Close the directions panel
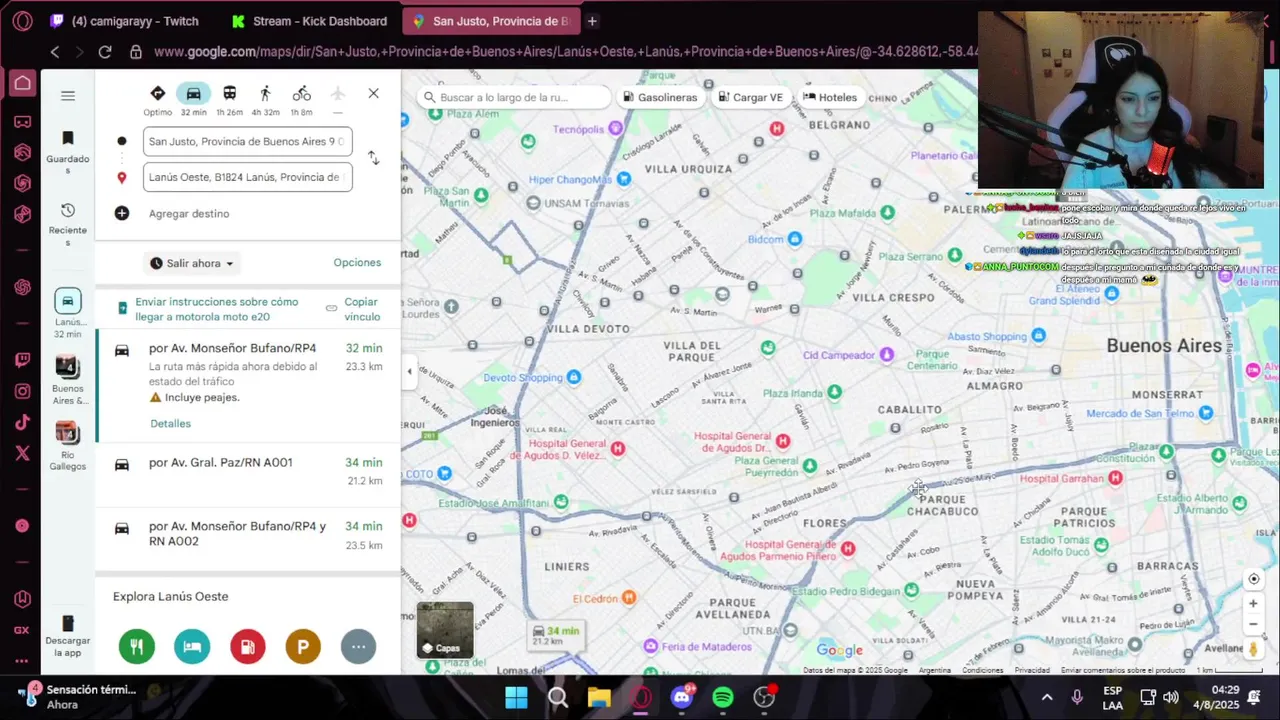 [373, 93]
